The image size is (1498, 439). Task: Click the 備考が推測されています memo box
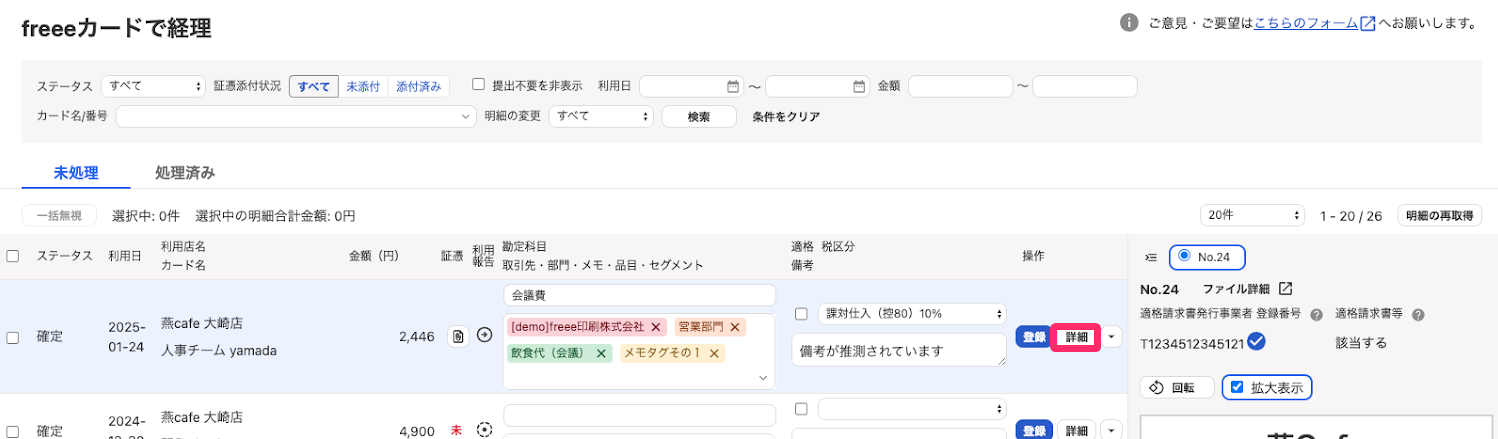(899, 349)
